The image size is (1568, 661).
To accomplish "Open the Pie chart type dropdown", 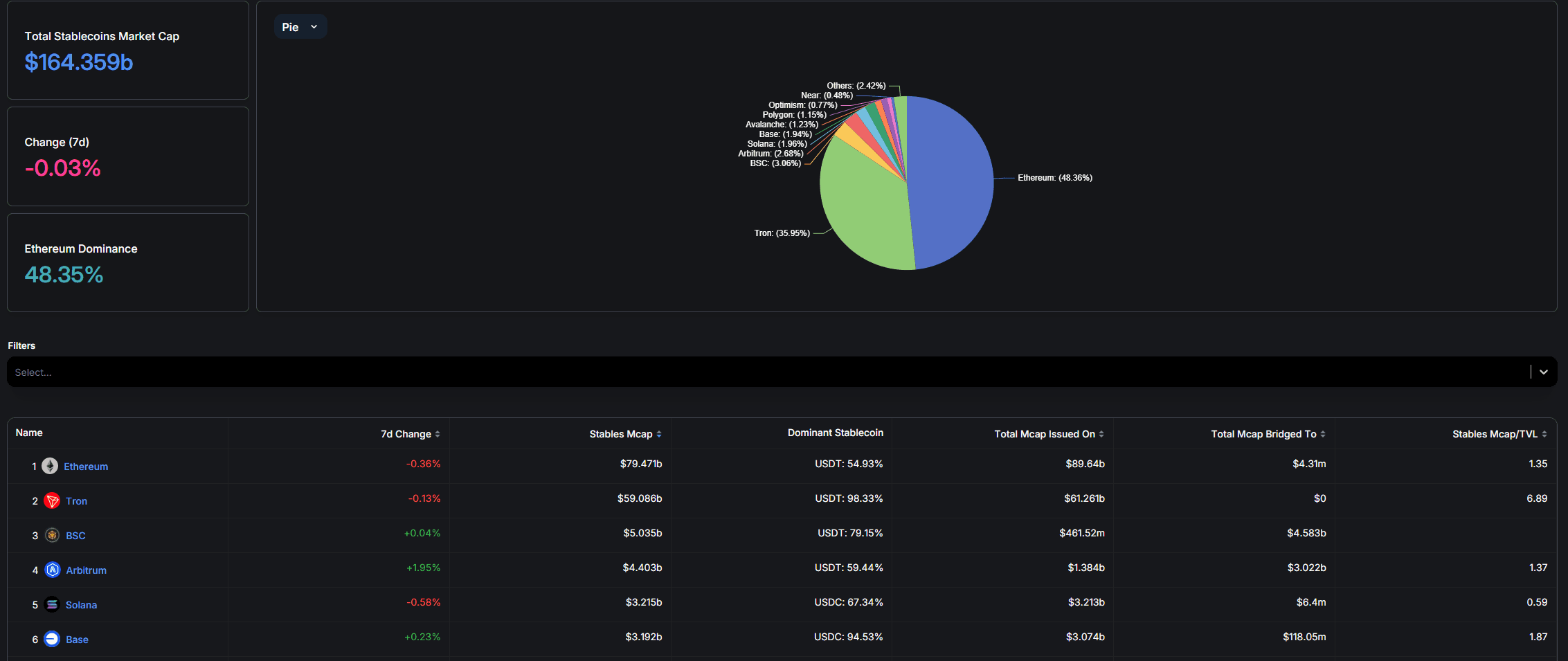I will (300, 27).
